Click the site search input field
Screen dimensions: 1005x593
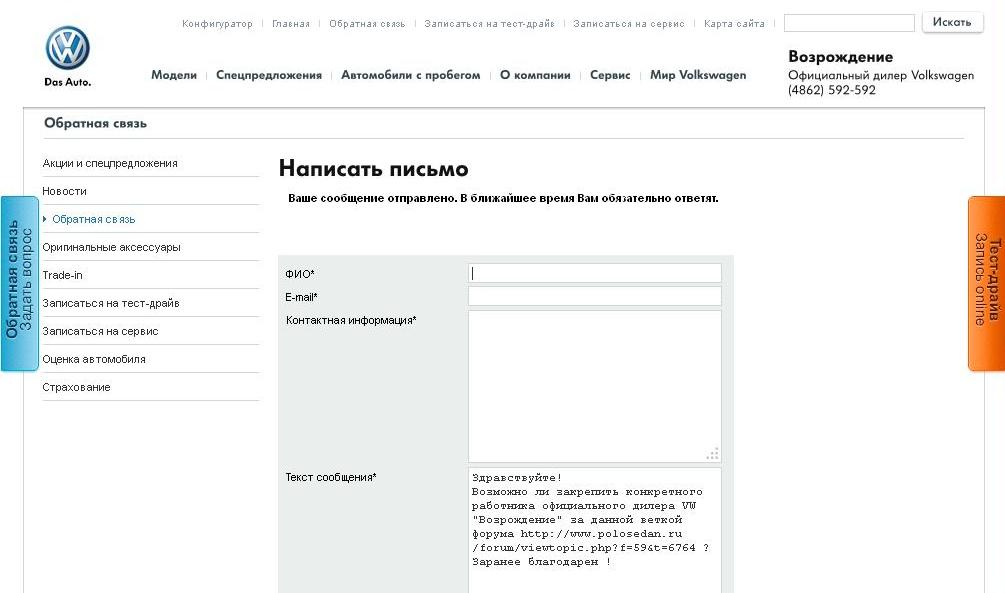click(848, 23)
